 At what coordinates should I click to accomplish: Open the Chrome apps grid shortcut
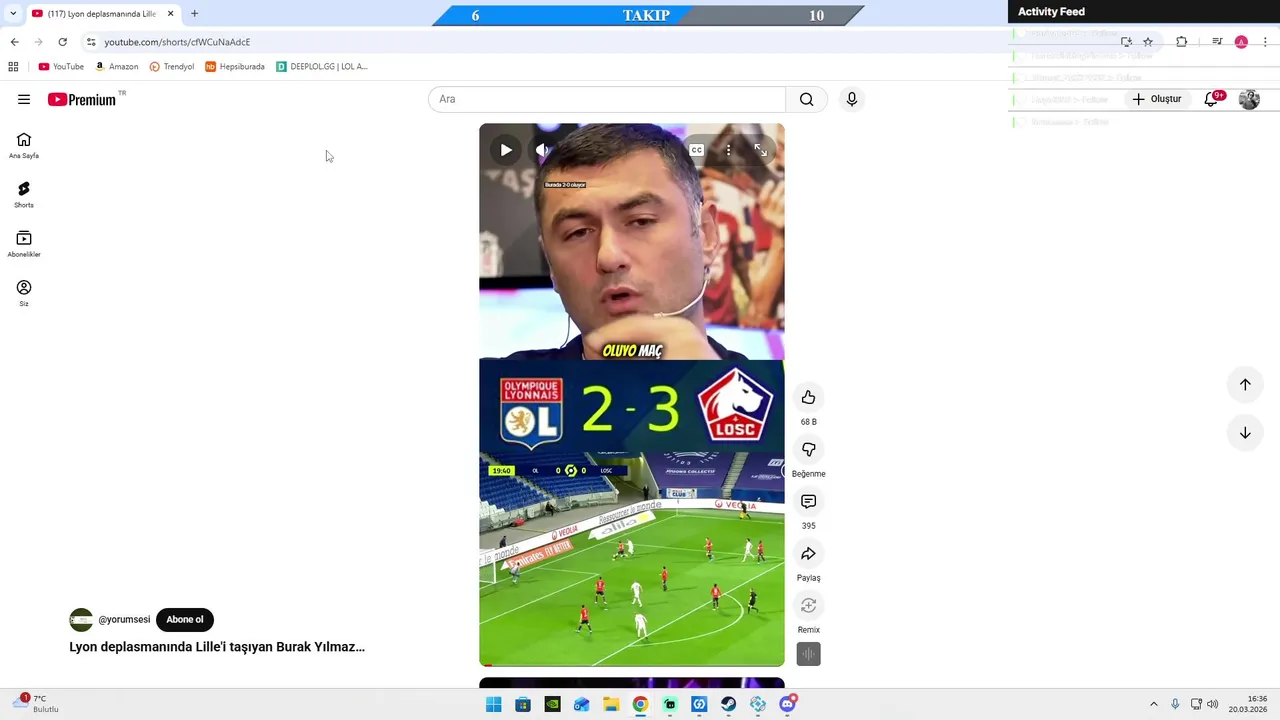tap(13, 67)
